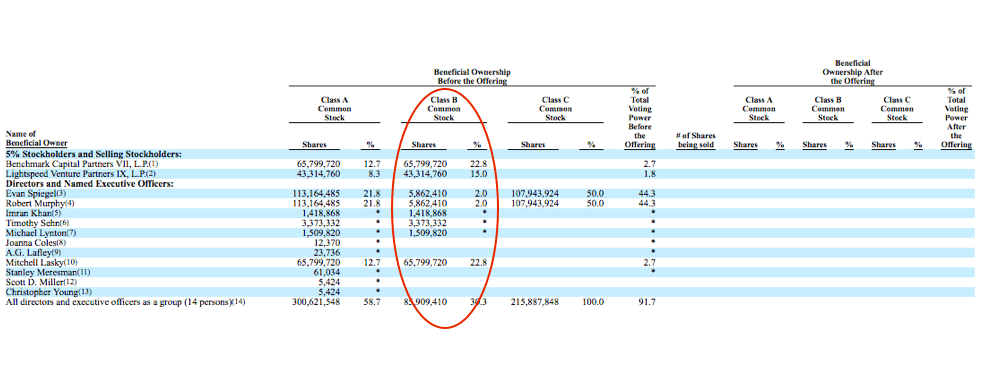Image resolution: width=1004 pixels, height=381 pixels.
Task: Select Imran Khan's Class B shares '1,418,868'
Action: pyautogui.click(x=427, y=213)
